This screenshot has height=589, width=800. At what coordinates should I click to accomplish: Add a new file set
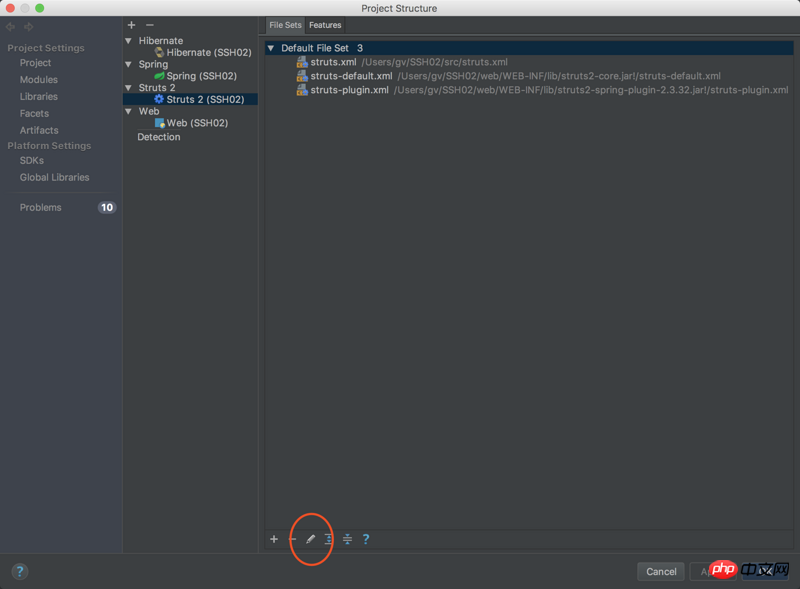click(x=274, y=539)
